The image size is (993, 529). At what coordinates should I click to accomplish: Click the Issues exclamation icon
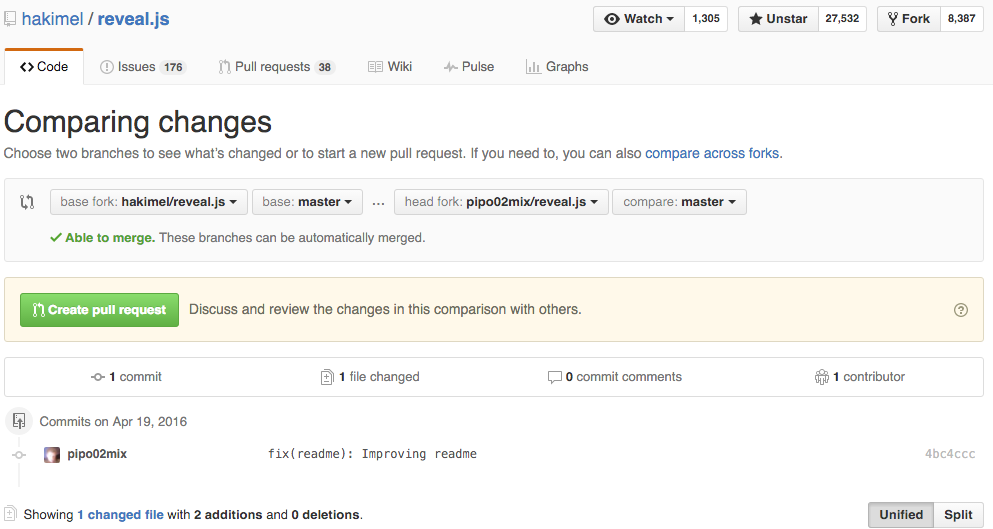107,67
